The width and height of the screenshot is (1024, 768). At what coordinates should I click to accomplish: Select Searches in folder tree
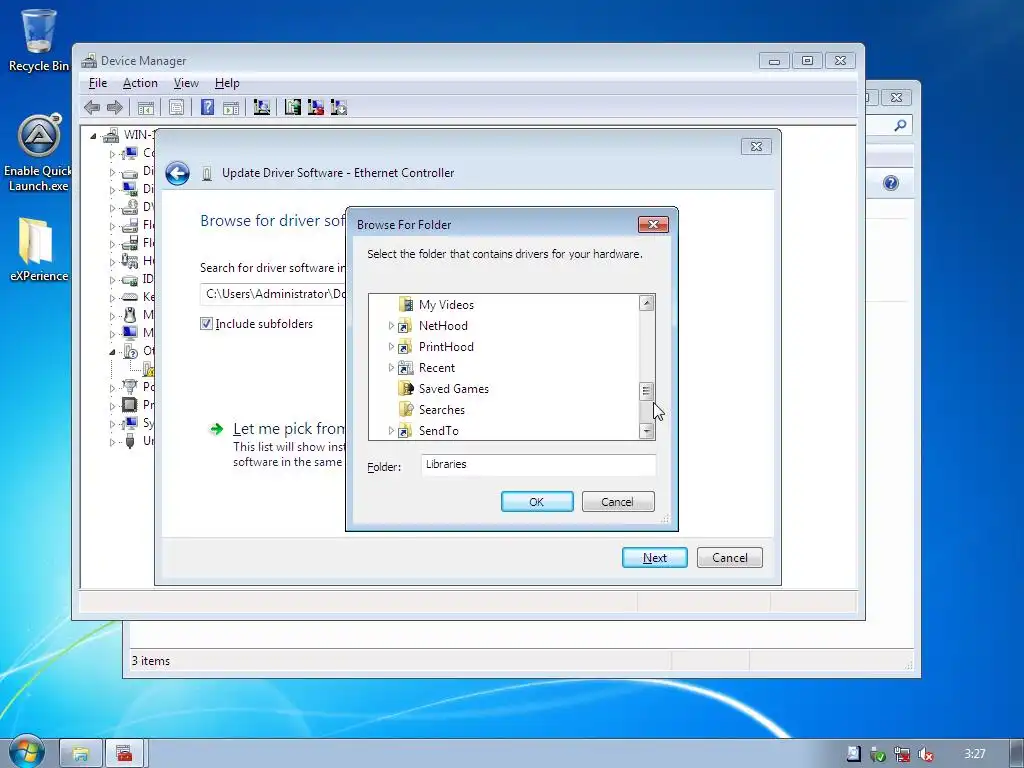coord(441,409)
